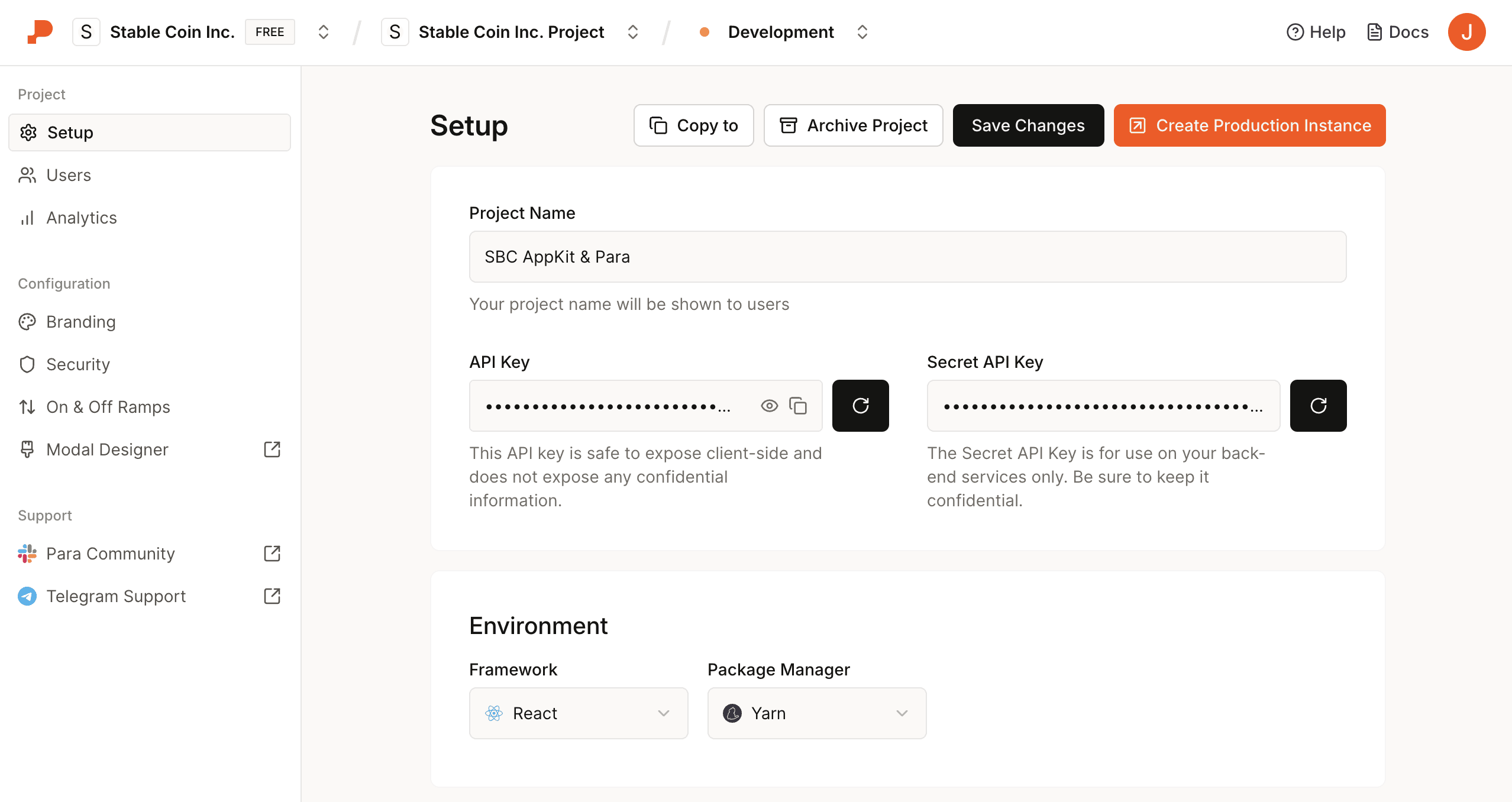1512x802 pixels.
Task: Open the Help link
Action: click(1316, 32)
